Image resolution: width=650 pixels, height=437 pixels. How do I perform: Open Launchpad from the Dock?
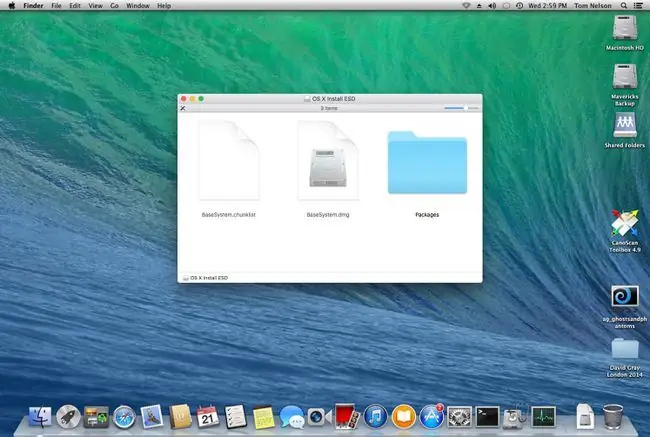pyautogui.click(x=68, y=416)
